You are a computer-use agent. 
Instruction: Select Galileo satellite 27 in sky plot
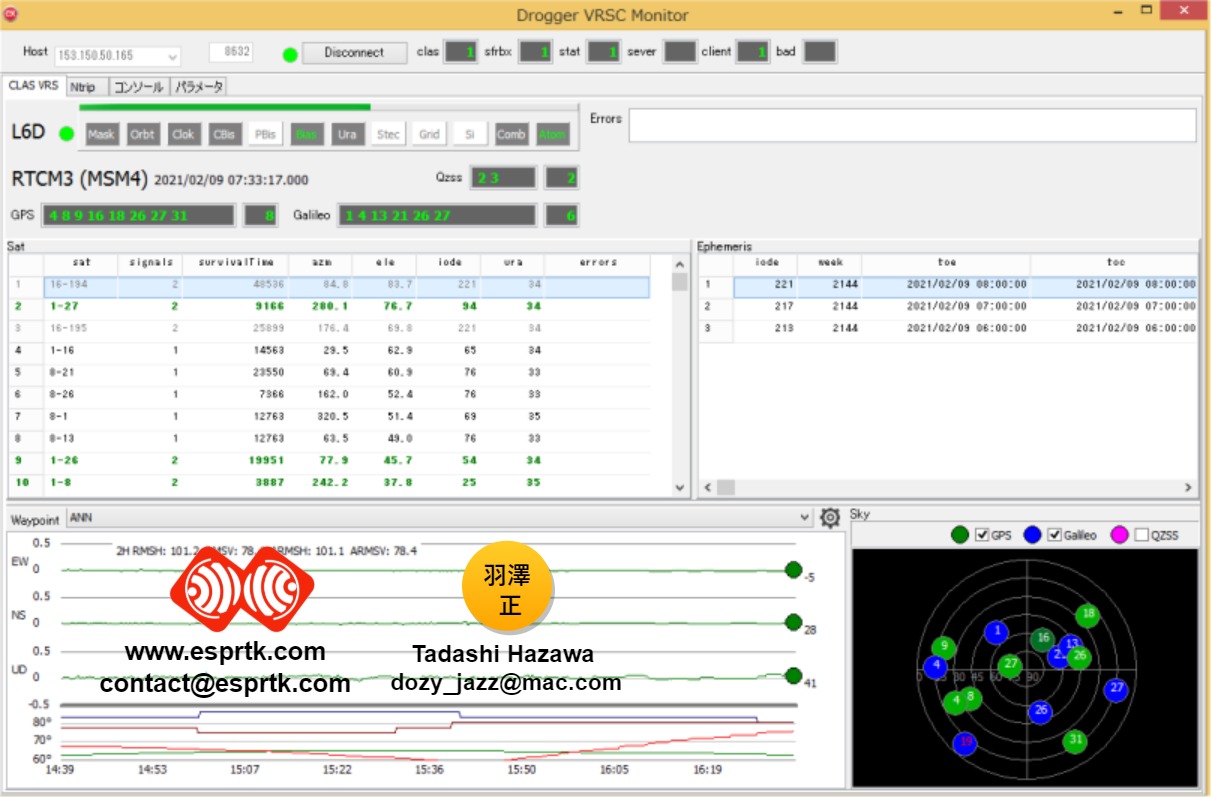coord(1116,689)
